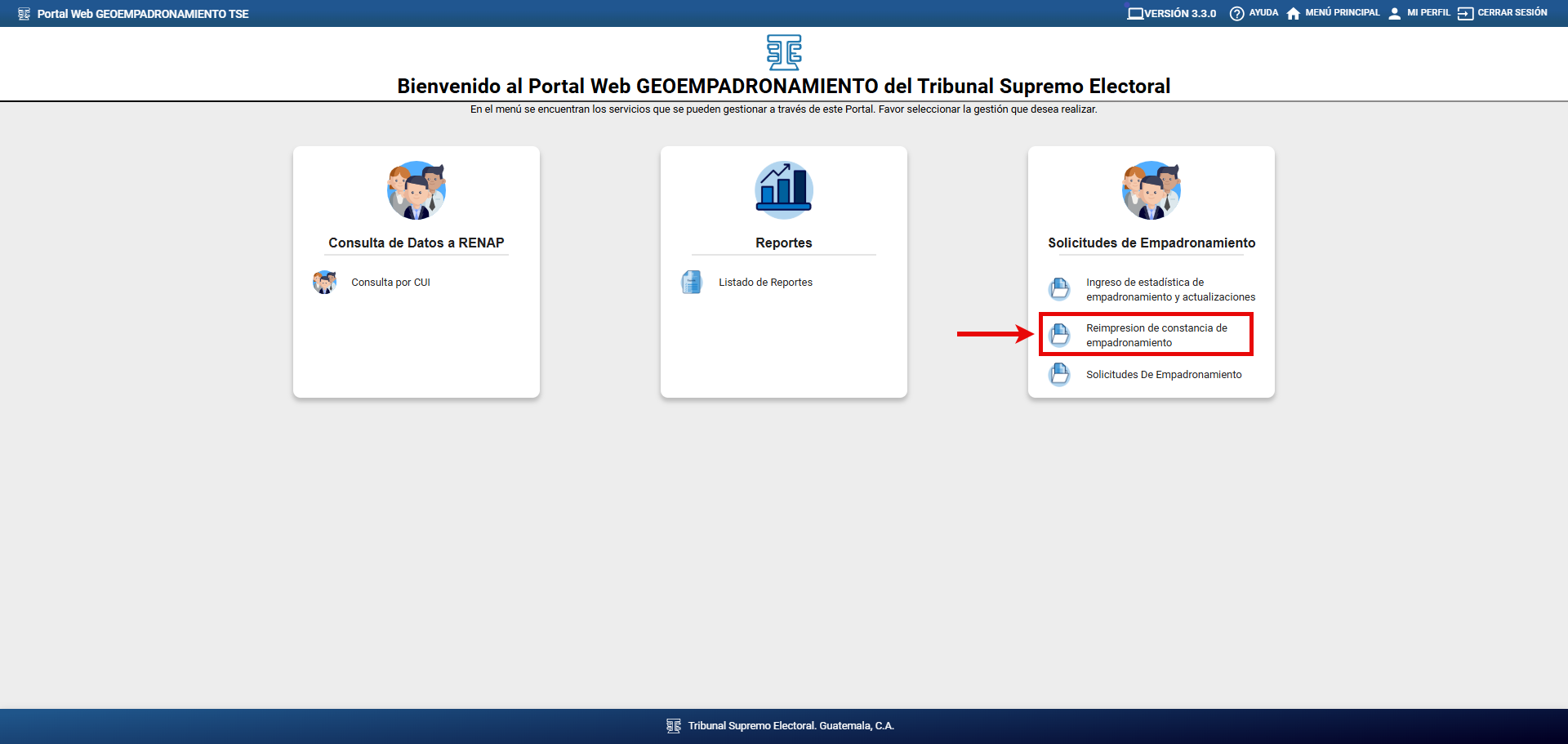Open Mi Perfil from the top bar
Image resolution: width=1568 pixels, height=744 pixels.
coord(1428,13)
